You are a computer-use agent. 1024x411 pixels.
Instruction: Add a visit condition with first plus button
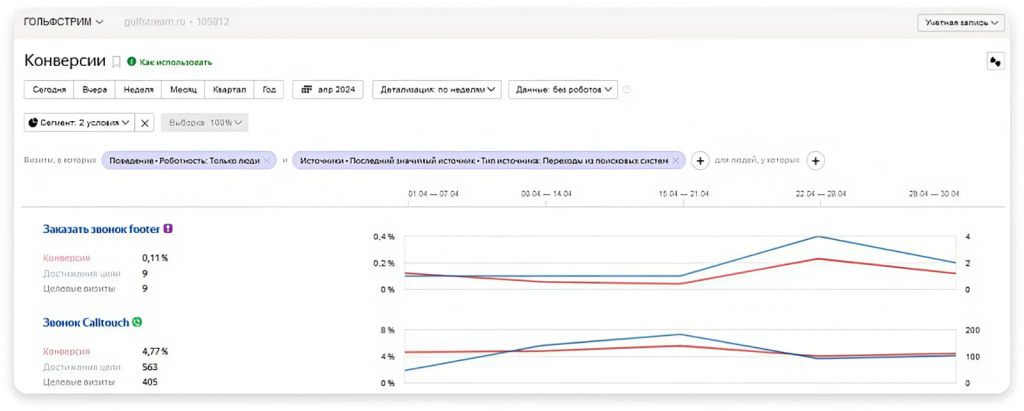click(700, 160)
